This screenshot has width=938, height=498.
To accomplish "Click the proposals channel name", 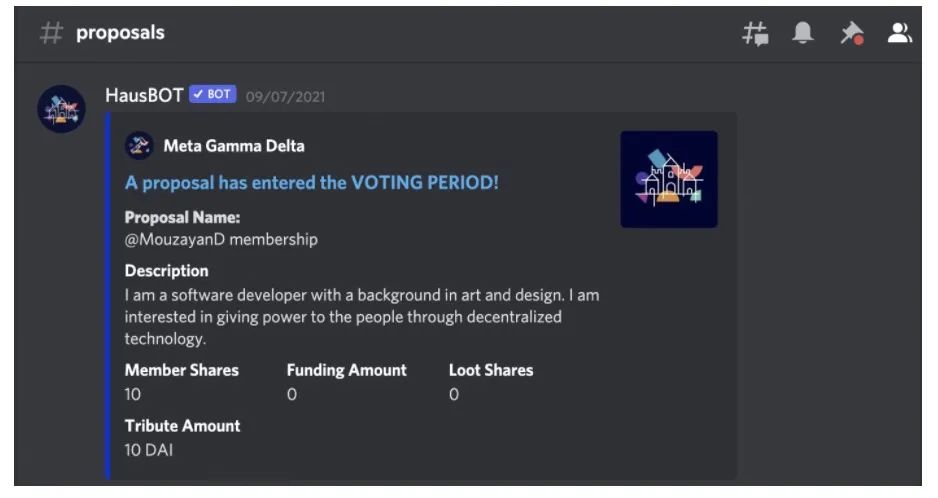I will [x=120, y=33].
